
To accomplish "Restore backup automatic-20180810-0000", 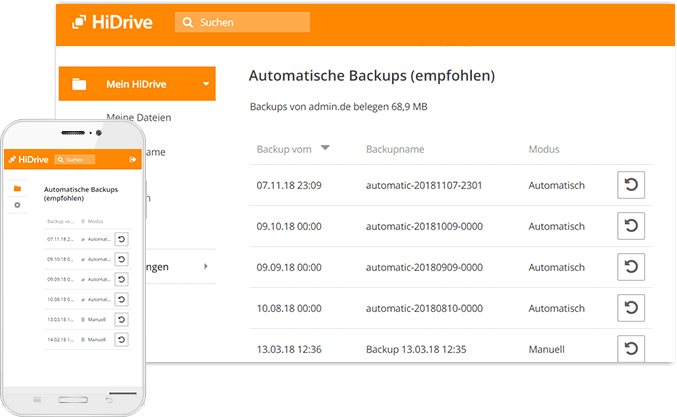I will click(631, 308).
